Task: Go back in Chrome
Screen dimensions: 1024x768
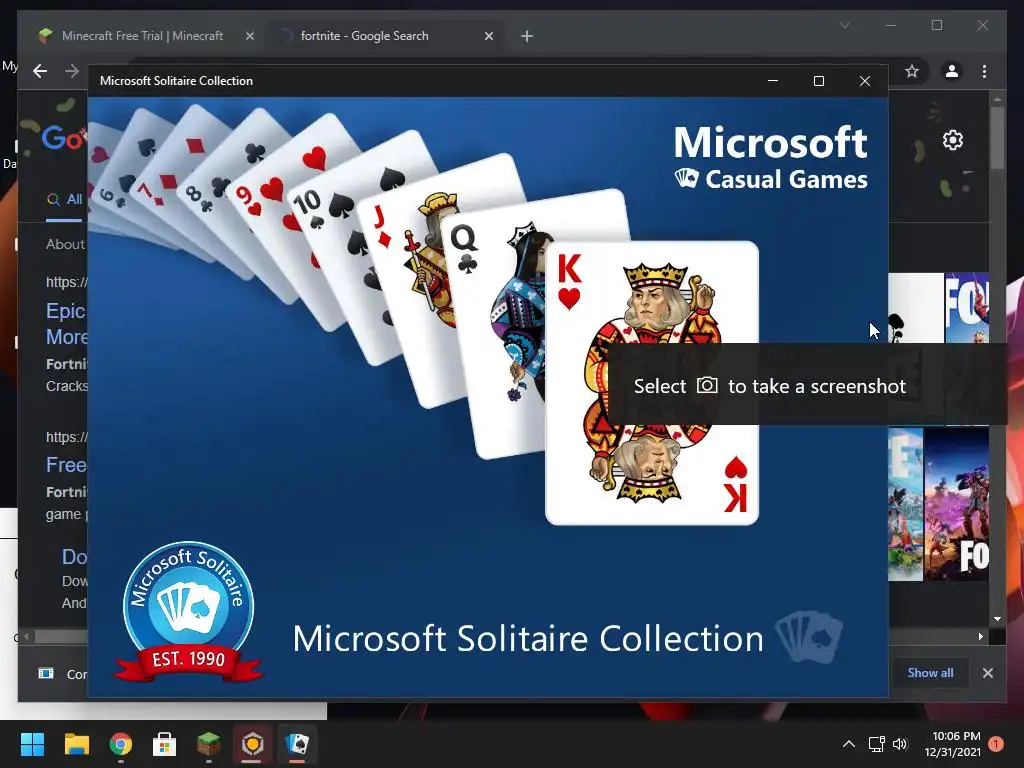Action: click(40, 71)
